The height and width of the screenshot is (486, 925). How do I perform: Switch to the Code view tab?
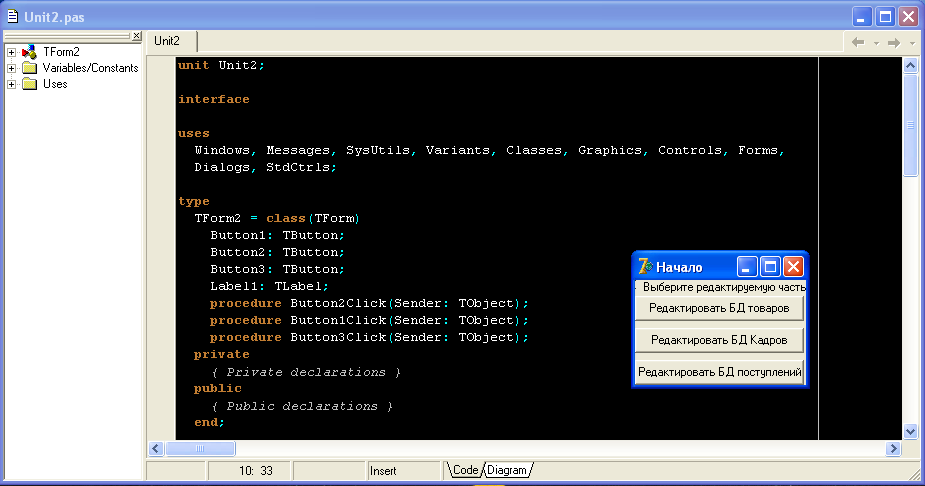465,470
